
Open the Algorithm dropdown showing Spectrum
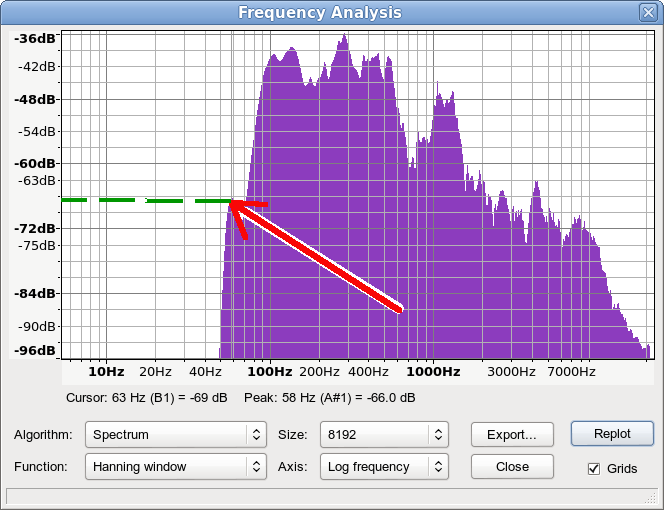[x=176, y=435]
